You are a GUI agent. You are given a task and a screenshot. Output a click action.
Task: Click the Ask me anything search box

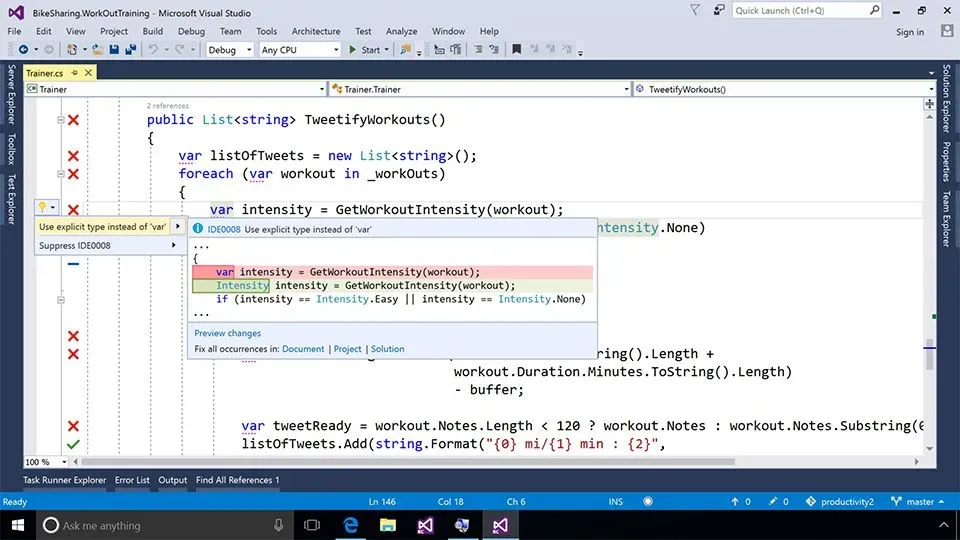tap(165, 525)
